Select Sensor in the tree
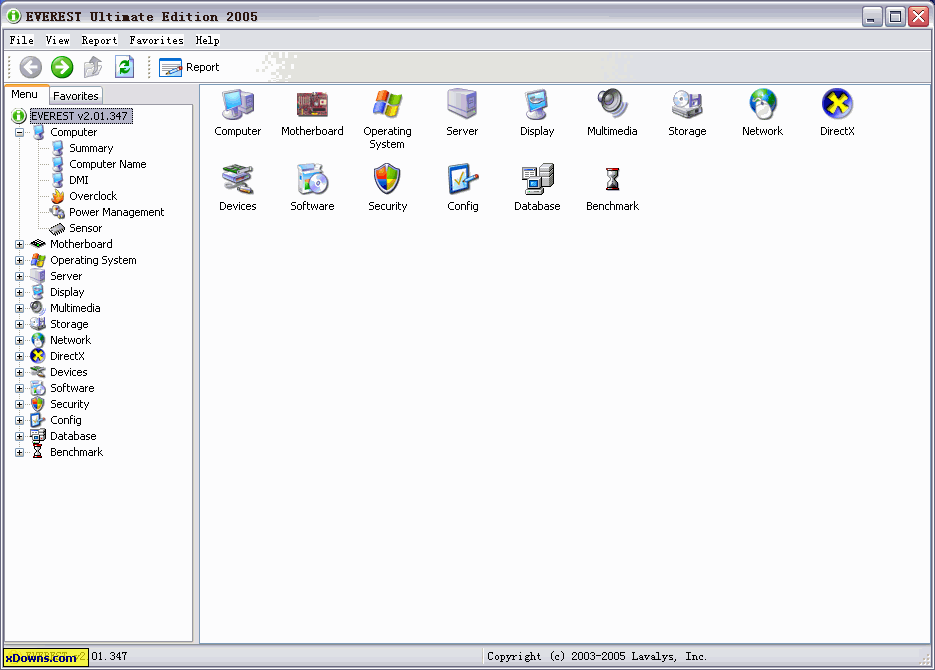Viewport: 935px width, 670px height. 86,228
